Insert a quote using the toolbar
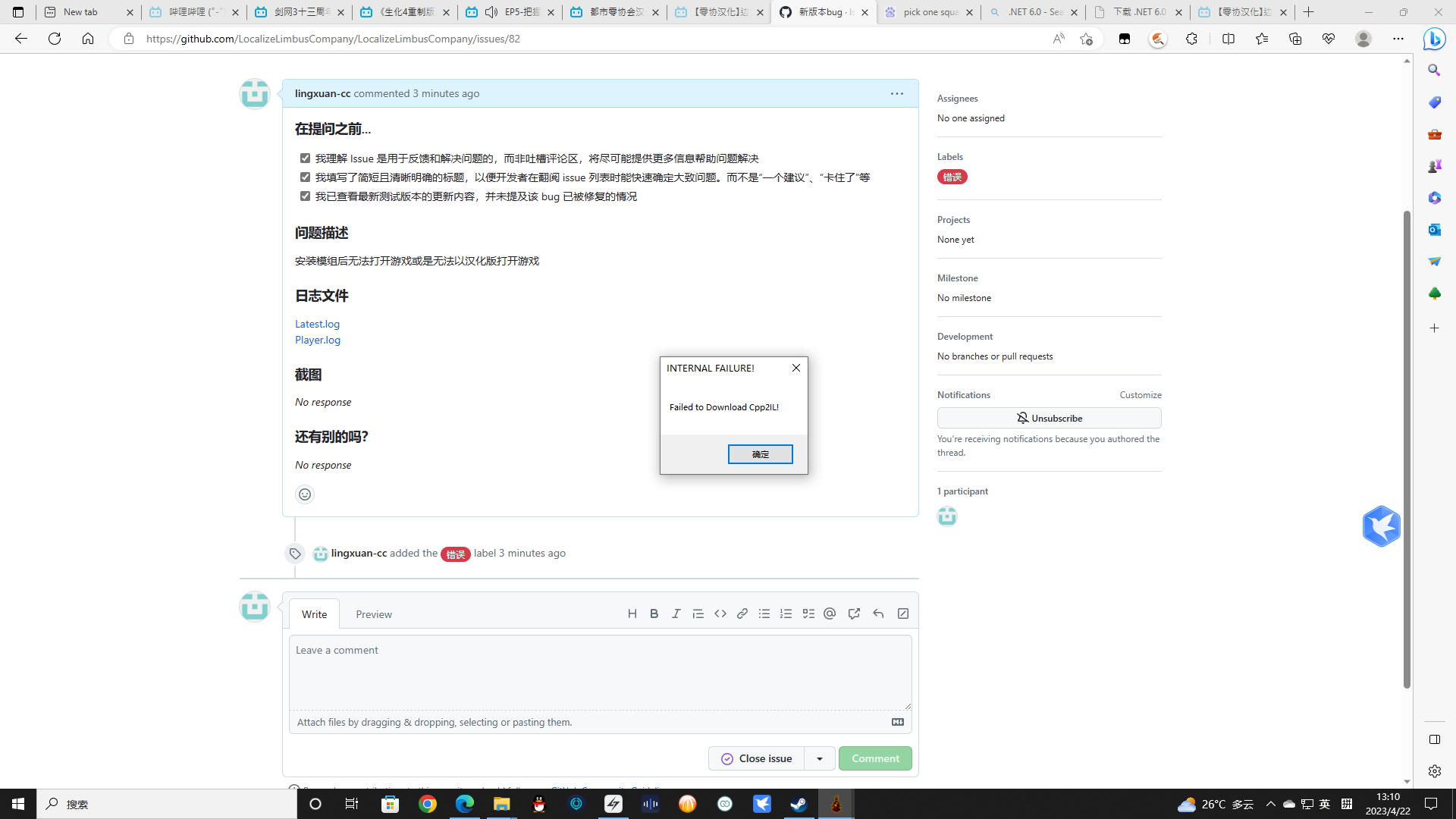Viewport: 1456px width, 819px height. [698, 613]
